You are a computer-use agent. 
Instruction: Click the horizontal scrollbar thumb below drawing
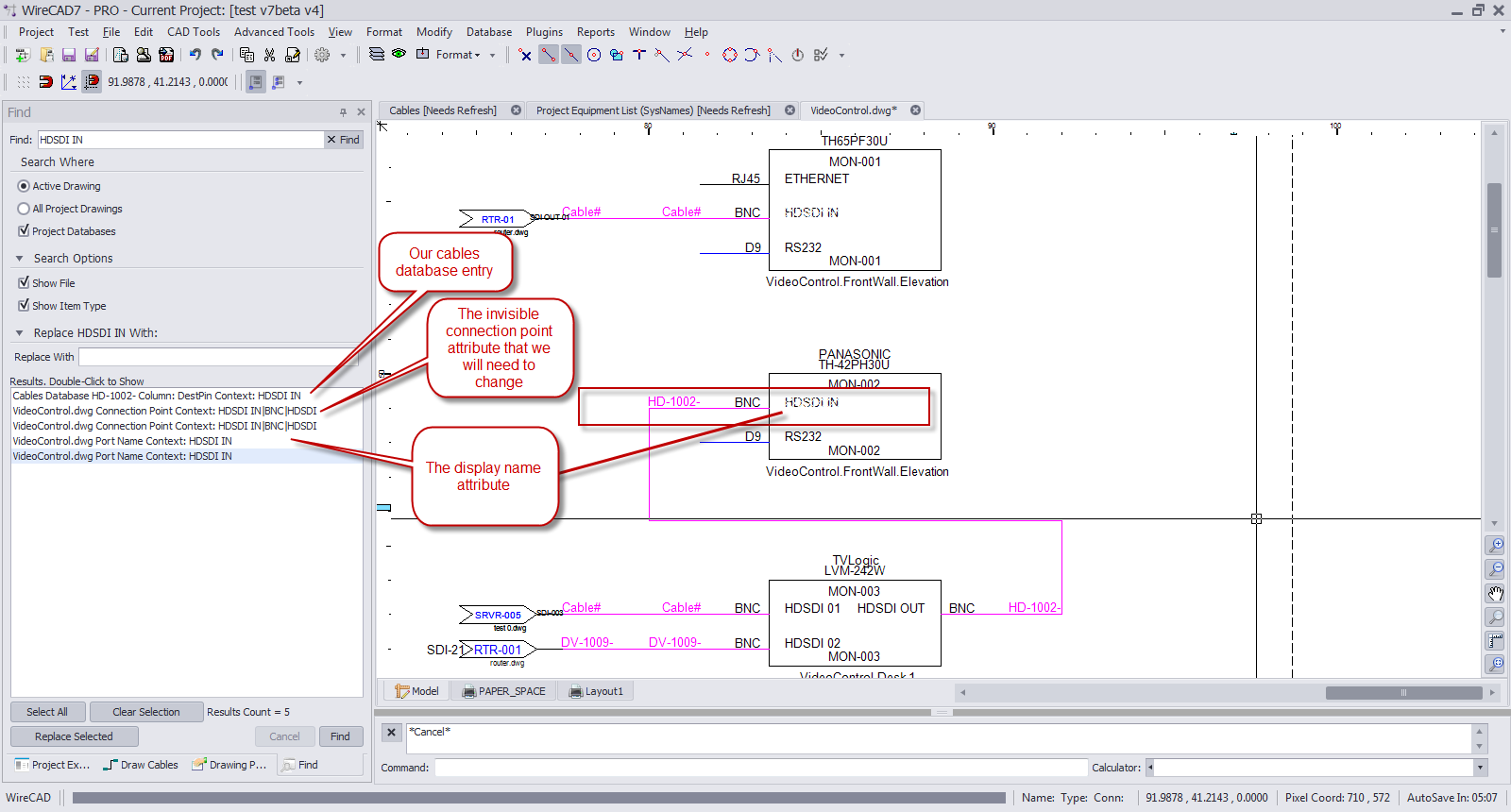click(1403, 692)
